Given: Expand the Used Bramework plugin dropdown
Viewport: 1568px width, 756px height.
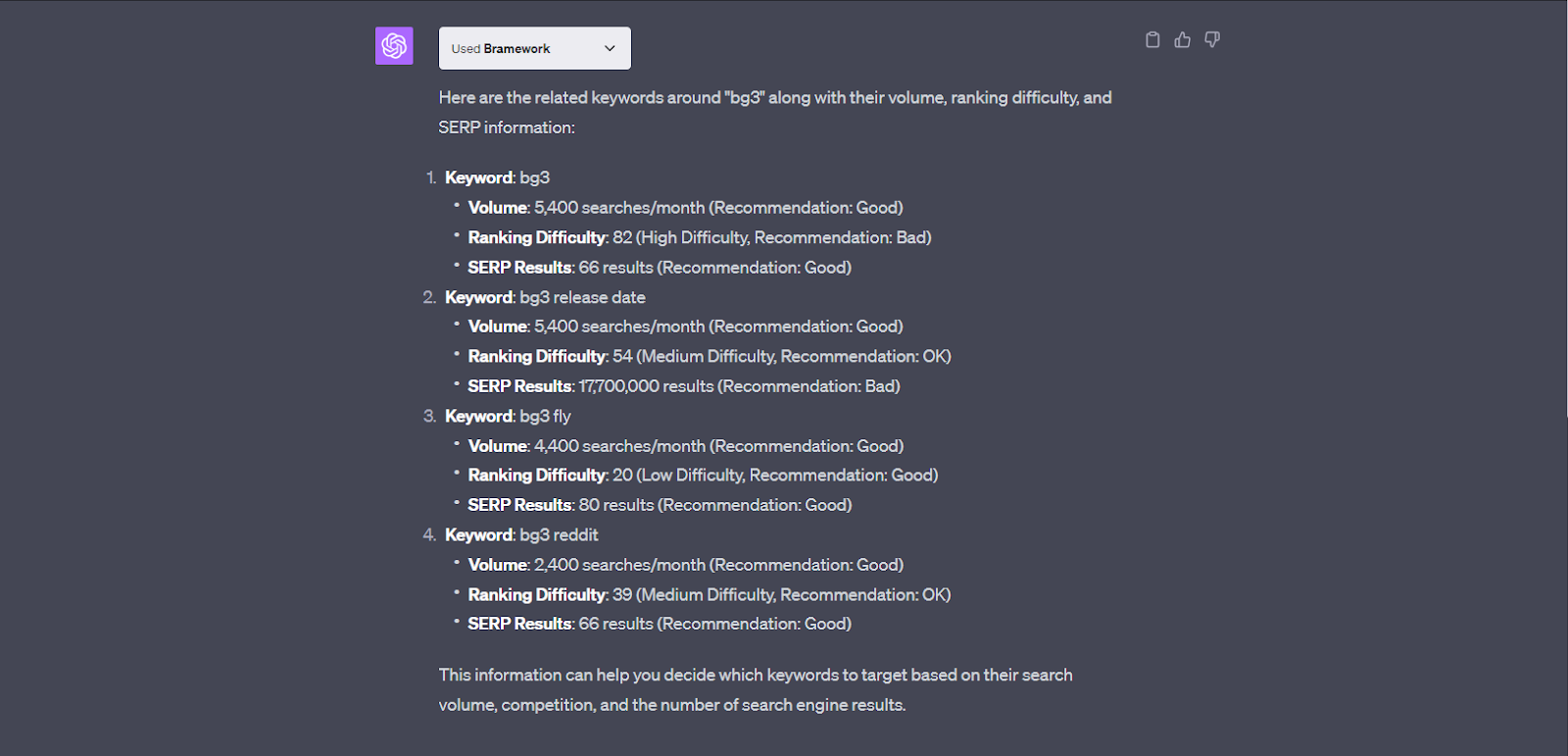Looking at the screenshot, I should click(x=535, y=48).
